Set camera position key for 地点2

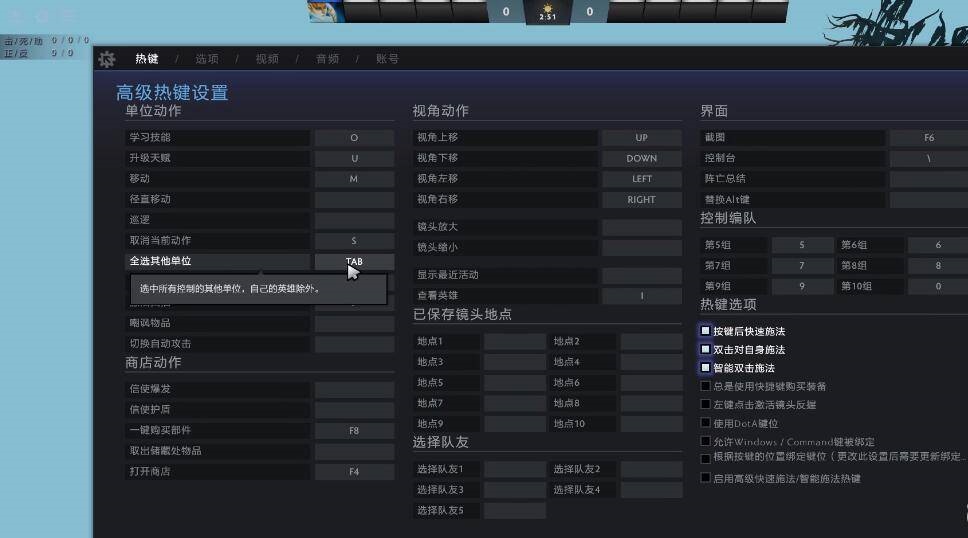coord(651,342)
